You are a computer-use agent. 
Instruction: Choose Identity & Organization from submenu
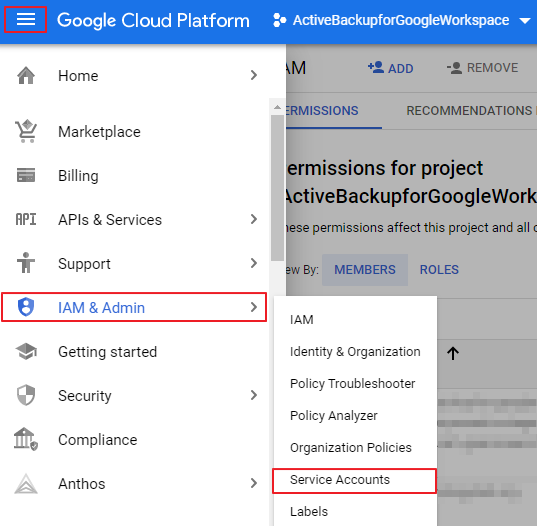(x=355, y=352)
